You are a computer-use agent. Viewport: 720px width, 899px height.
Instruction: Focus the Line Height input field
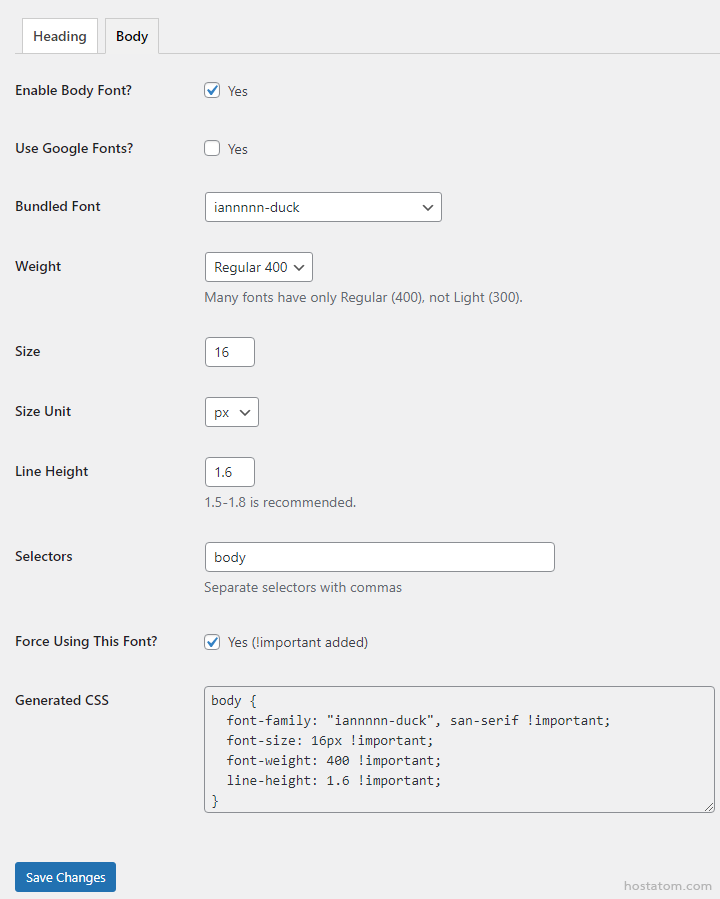click(x=229, y=472)
